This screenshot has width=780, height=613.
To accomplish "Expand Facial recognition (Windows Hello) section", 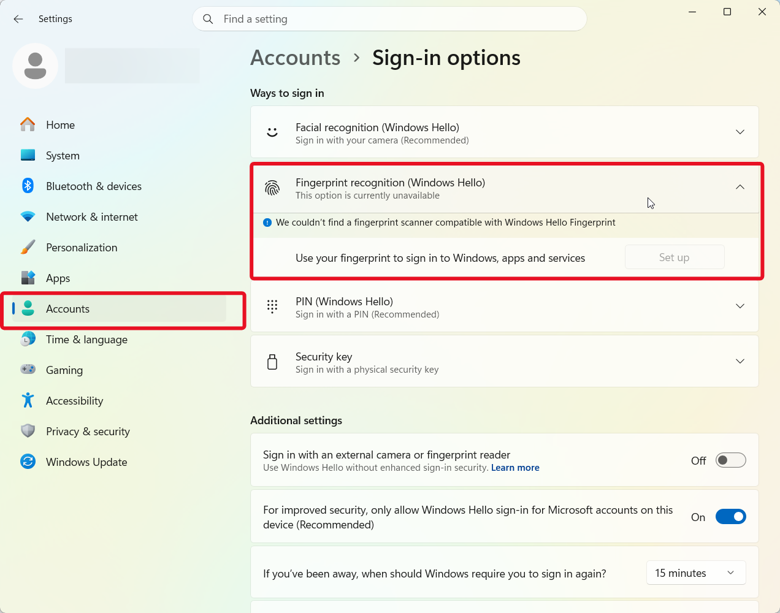I will (x=504, y=132).
